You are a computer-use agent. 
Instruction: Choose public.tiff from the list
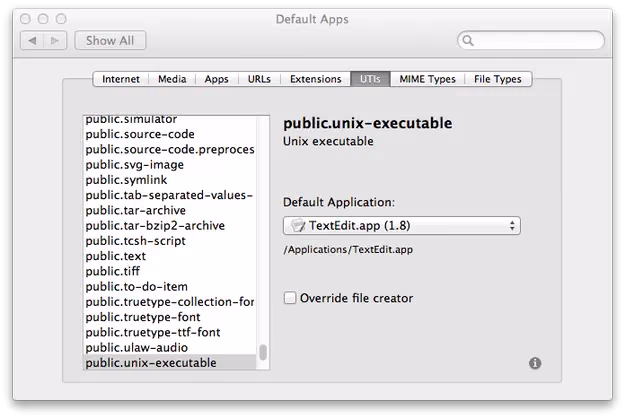(x=115, y=271)
